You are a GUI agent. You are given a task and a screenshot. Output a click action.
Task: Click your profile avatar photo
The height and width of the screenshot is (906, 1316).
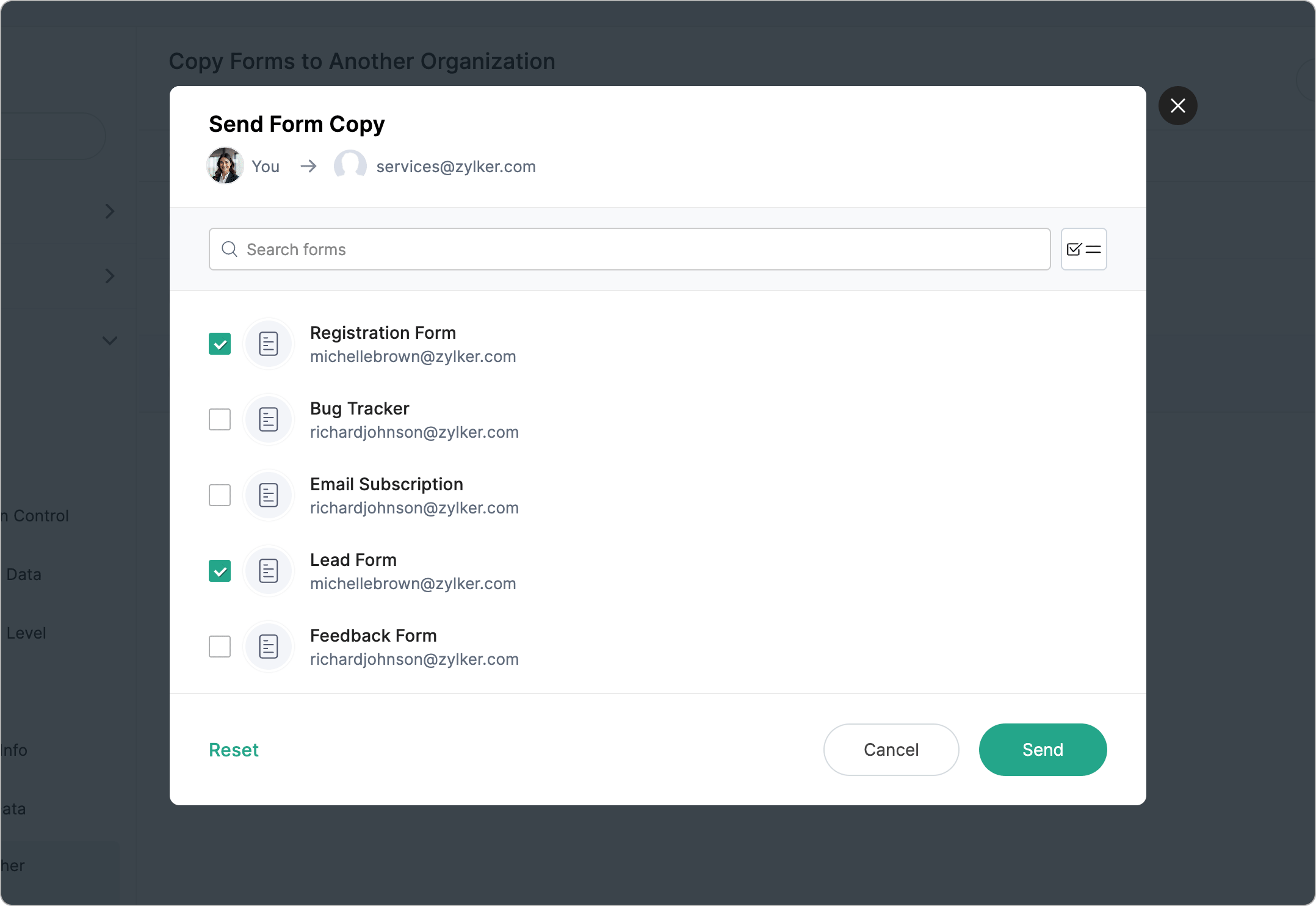point(225,166)
